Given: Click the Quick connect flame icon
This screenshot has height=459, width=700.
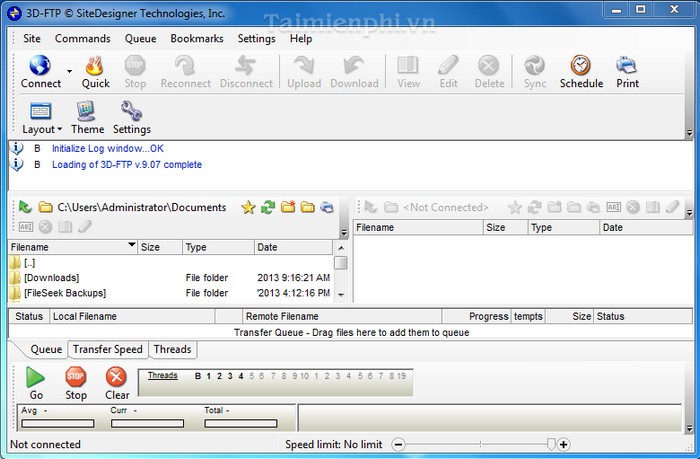Looking at the screenshot, I should pyautogui.click(x=95, y=67).
